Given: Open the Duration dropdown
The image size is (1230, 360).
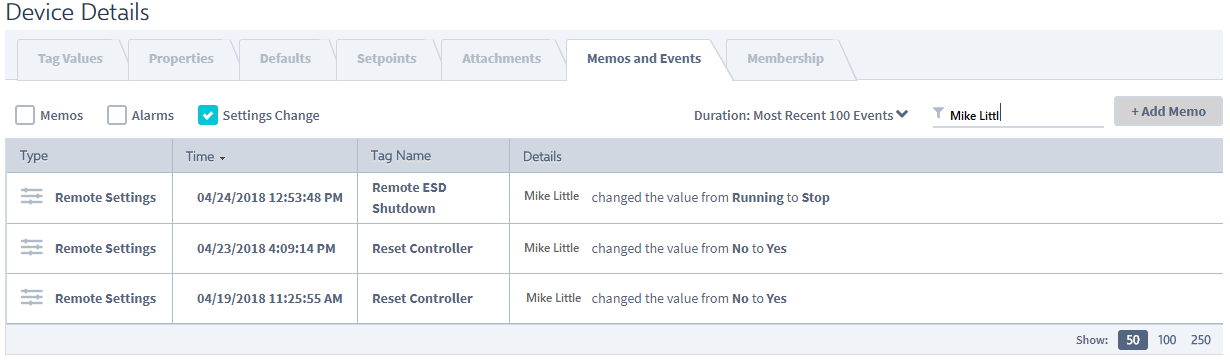Looking at the screenshot, I should (801, 115).
